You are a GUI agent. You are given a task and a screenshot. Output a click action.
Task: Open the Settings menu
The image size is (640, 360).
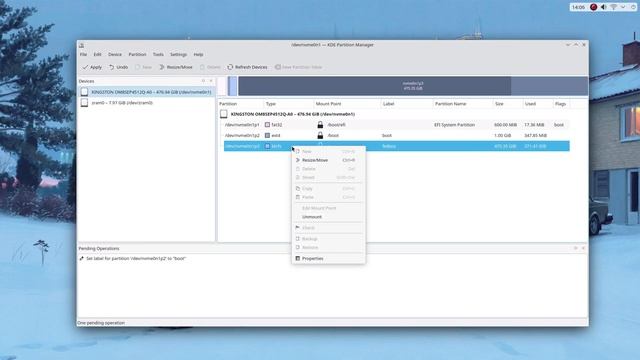[178, 54]
